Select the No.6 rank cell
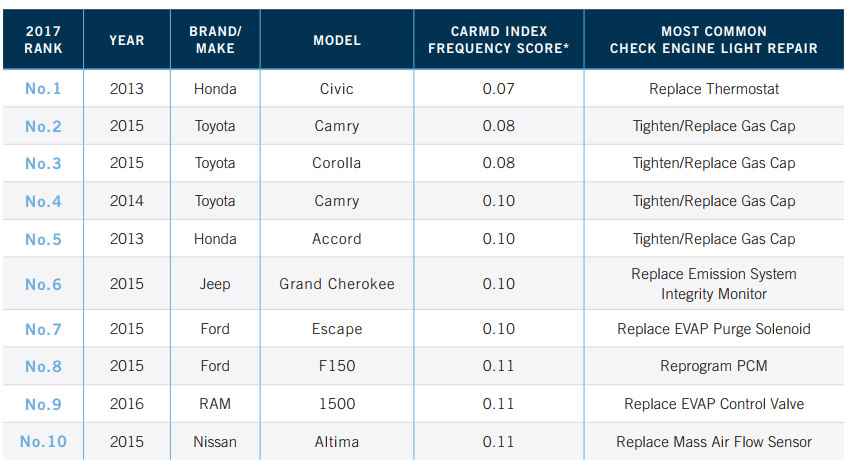Screen dimensions: 850x466 pyautogui.click(x=43, y=284)
